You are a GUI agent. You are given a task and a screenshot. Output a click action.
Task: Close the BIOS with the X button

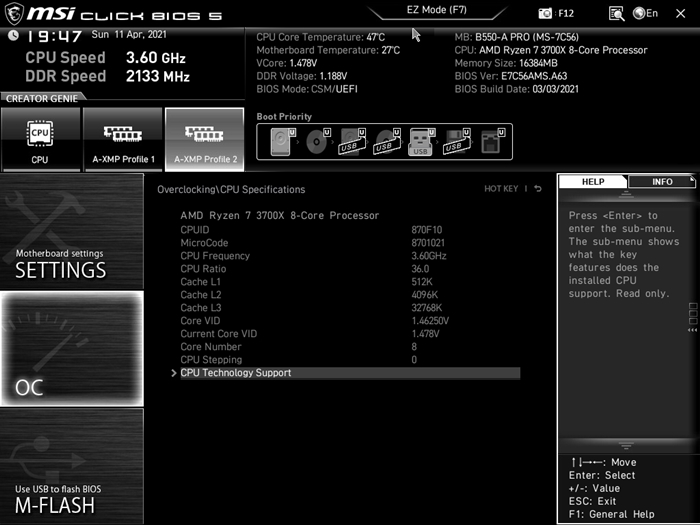pos(680,13)
